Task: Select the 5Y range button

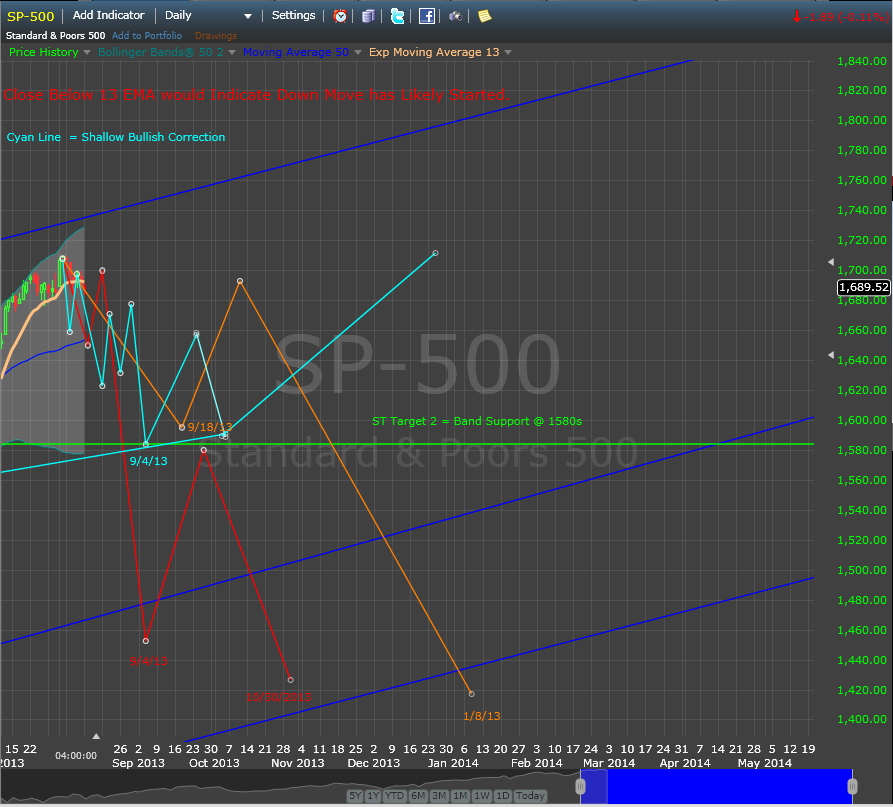Action: point(355,796)
